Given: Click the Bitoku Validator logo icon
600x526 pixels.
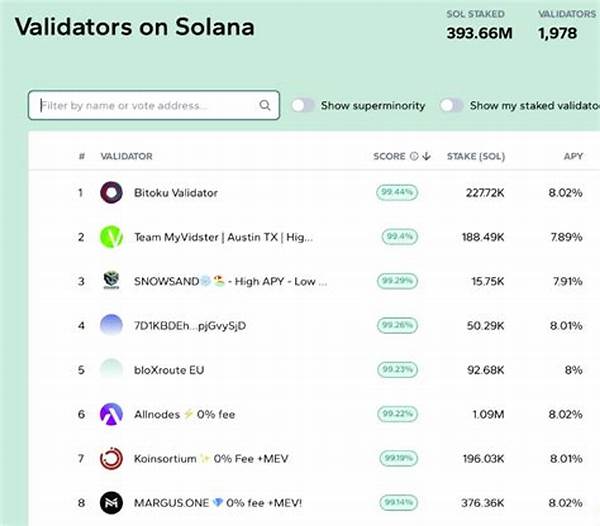Looking at the screenshot, I should 111,192.
